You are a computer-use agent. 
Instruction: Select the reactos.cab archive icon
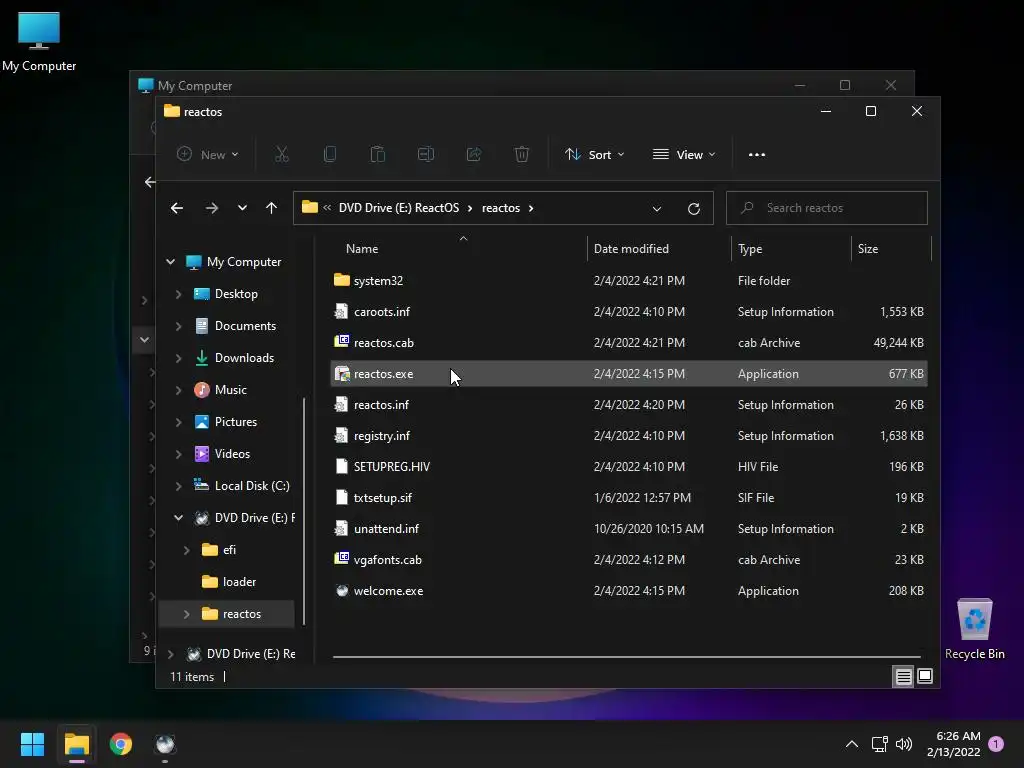342,342
